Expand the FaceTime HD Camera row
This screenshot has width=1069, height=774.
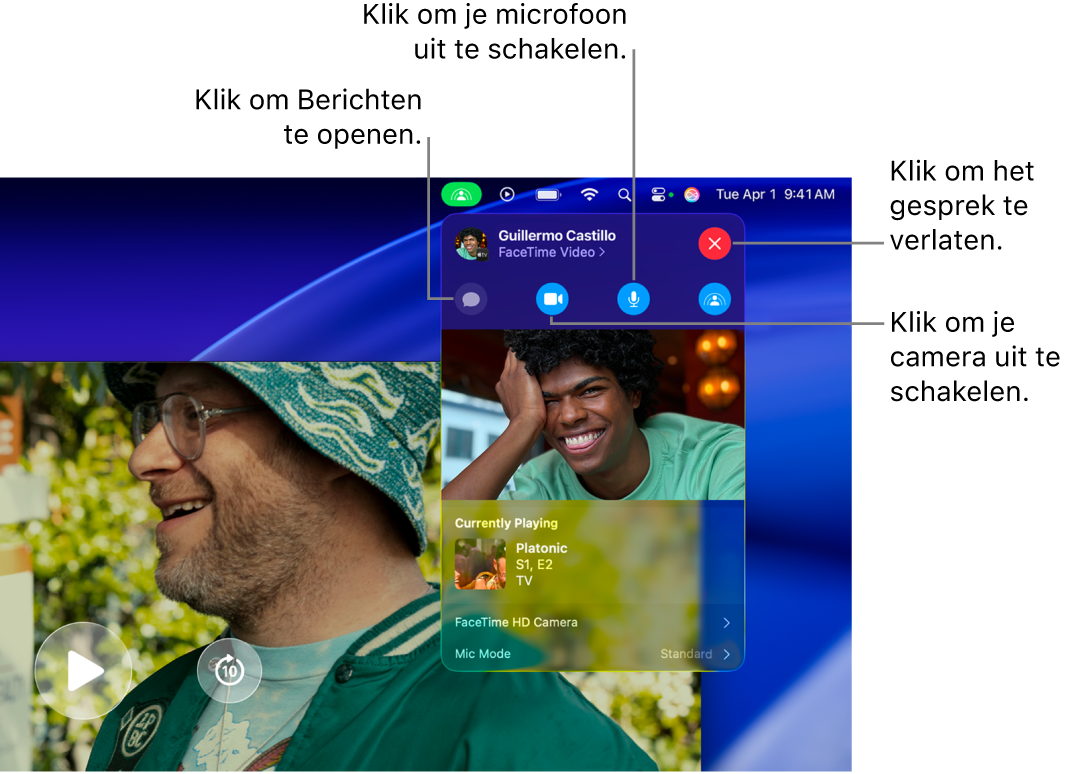pyautogui.click(x=592, y=623)
